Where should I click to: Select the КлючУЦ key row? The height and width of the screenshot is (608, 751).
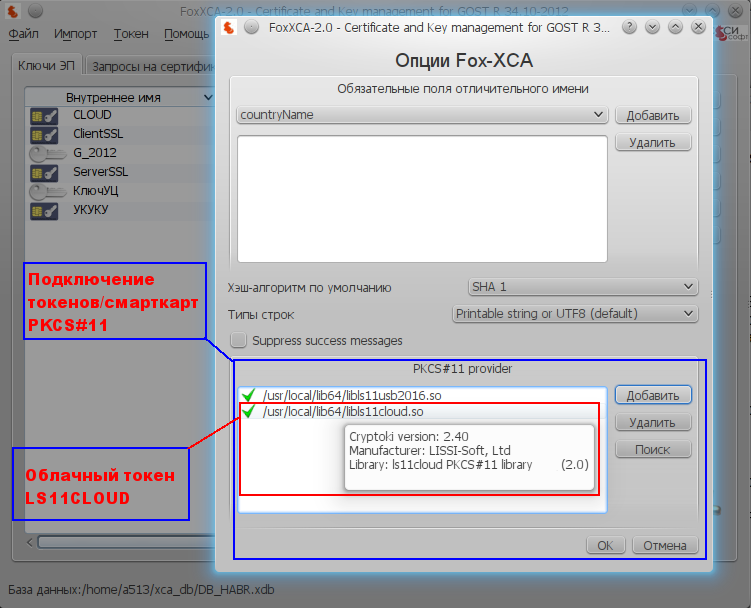(120, 192)
